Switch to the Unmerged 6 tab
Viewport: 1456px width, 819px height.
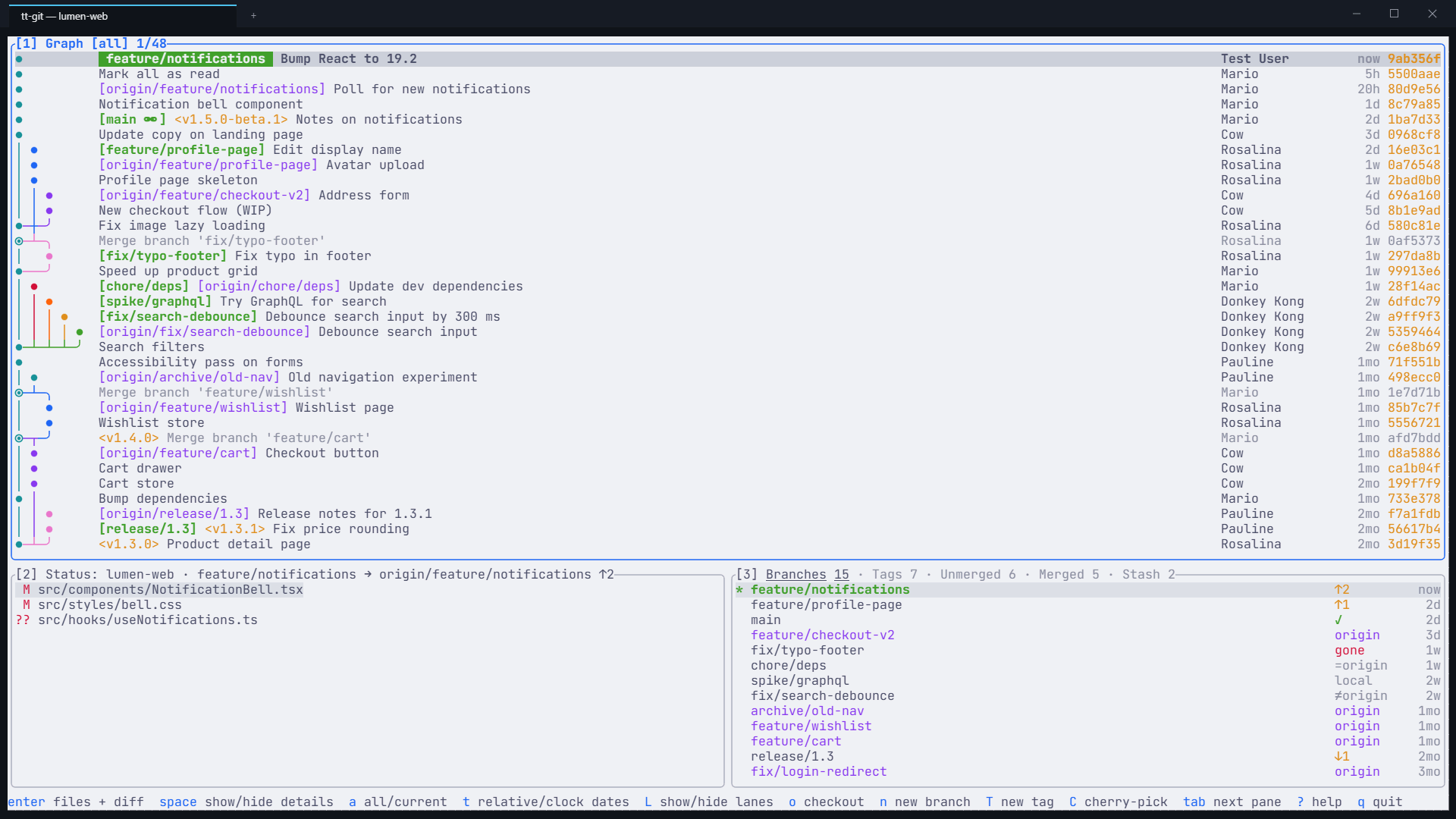coord(977,574)
